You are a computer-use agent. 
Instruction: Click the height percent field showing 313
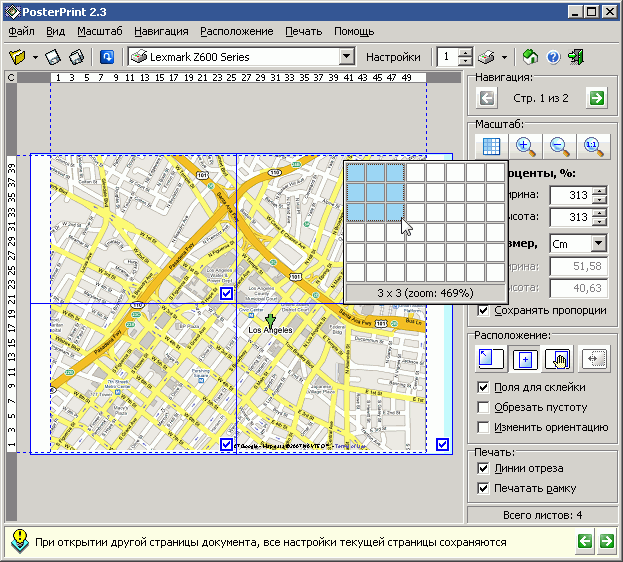point(571,217)
